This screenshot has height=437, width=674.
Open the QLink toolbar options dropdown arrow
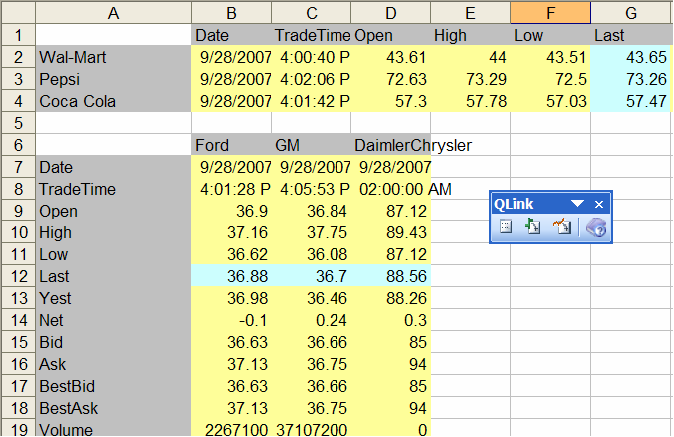[x=577, y=204]
